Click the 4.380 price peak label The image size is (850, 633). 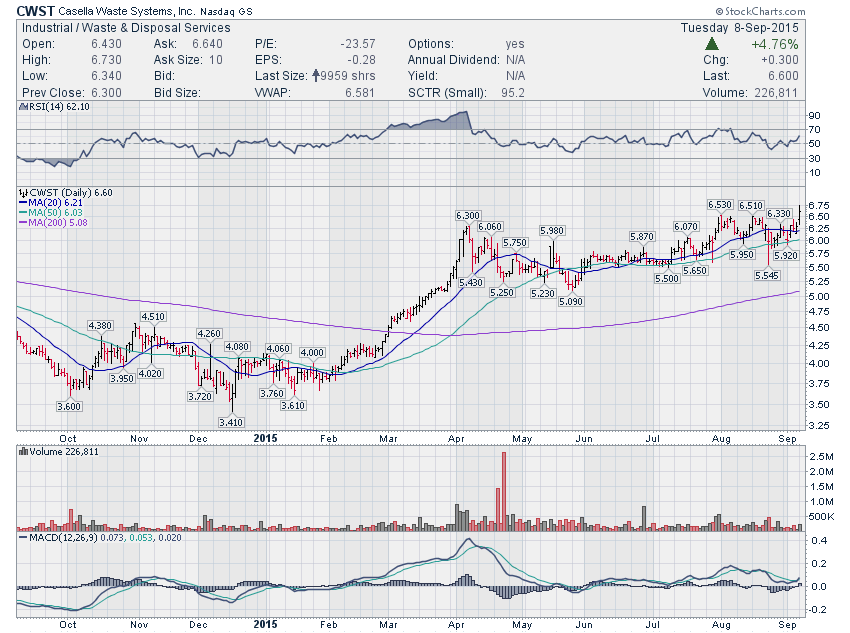[100, 325]
